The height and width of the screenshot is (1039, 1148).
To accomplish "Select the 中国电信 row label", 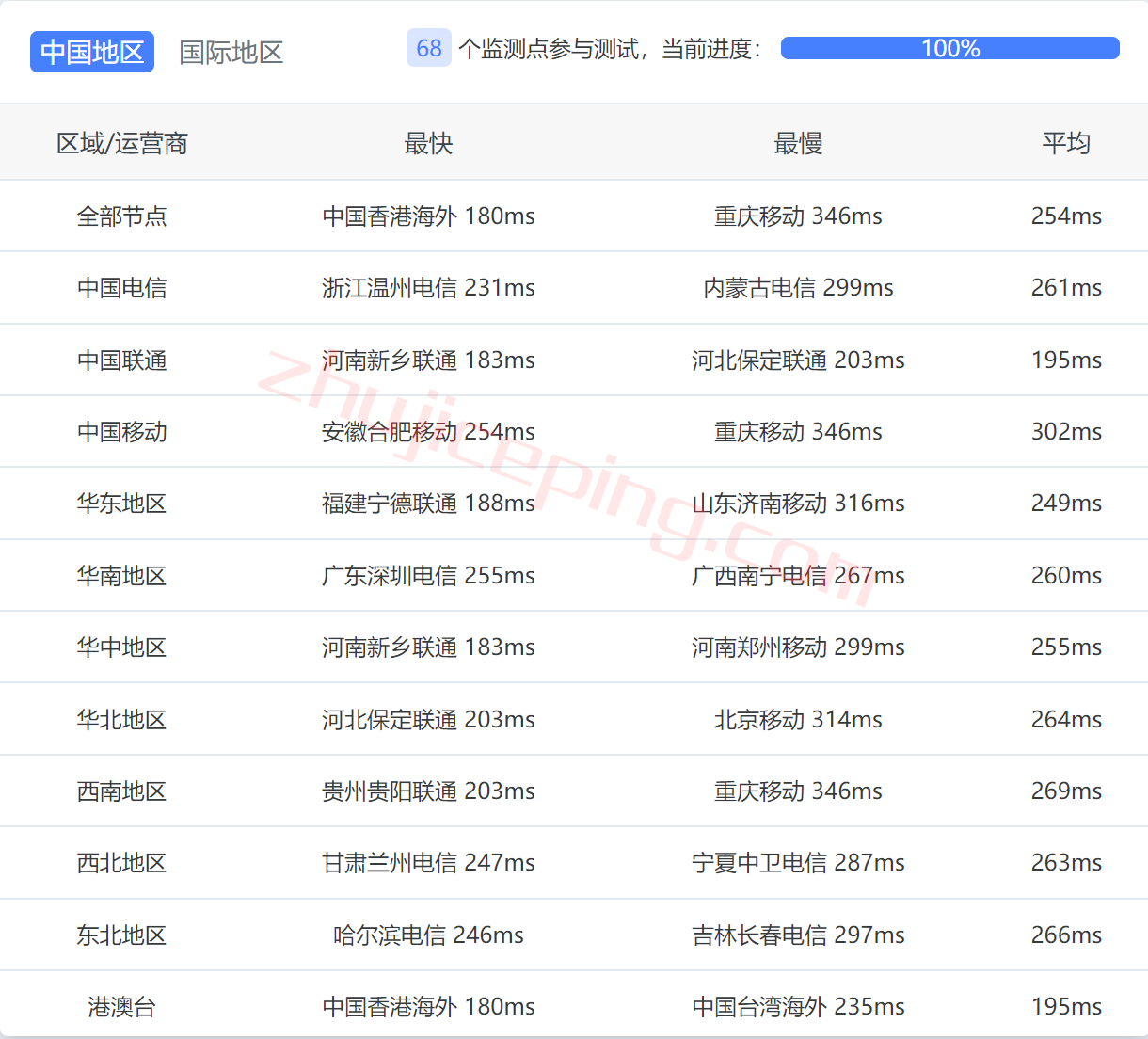I will point(122,288).
